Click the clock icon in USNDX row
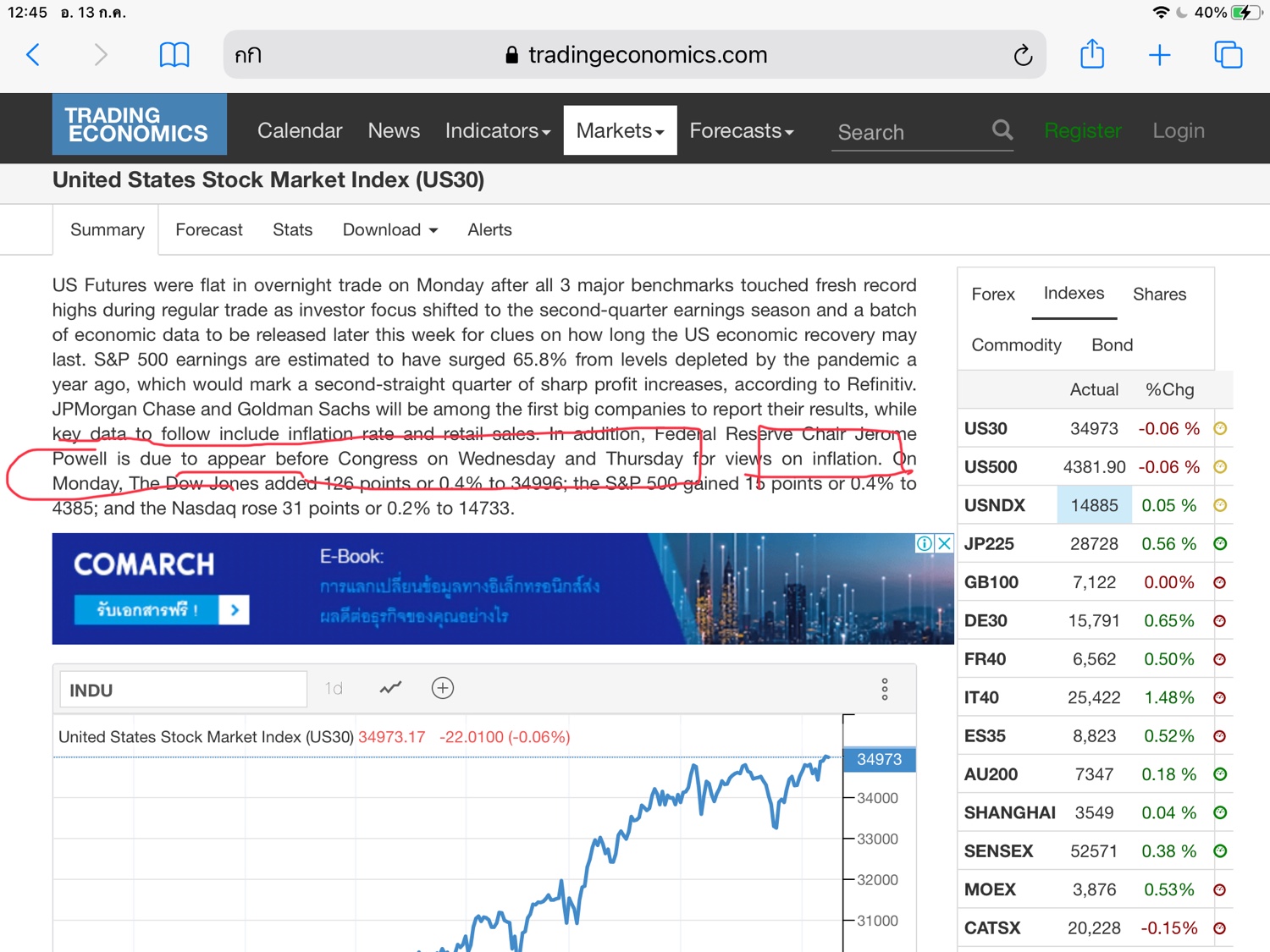The width and height of the screenshot is (1270, 952). tap(1220, 505)
